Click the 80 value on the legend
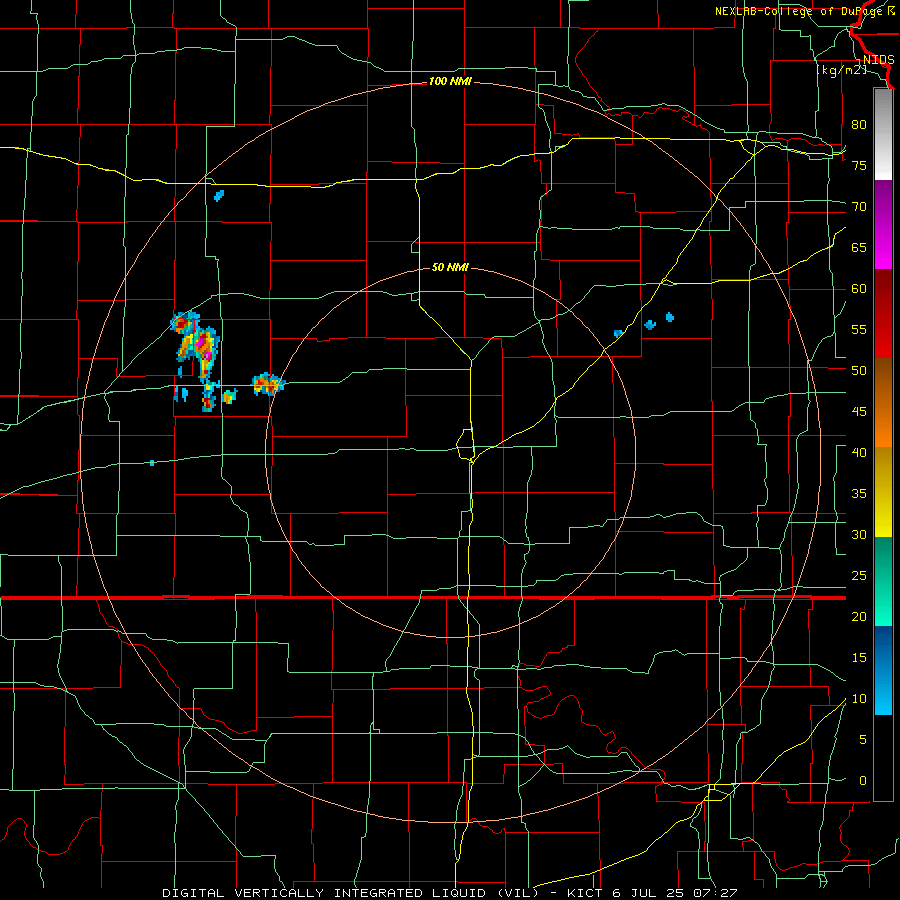 859,125
